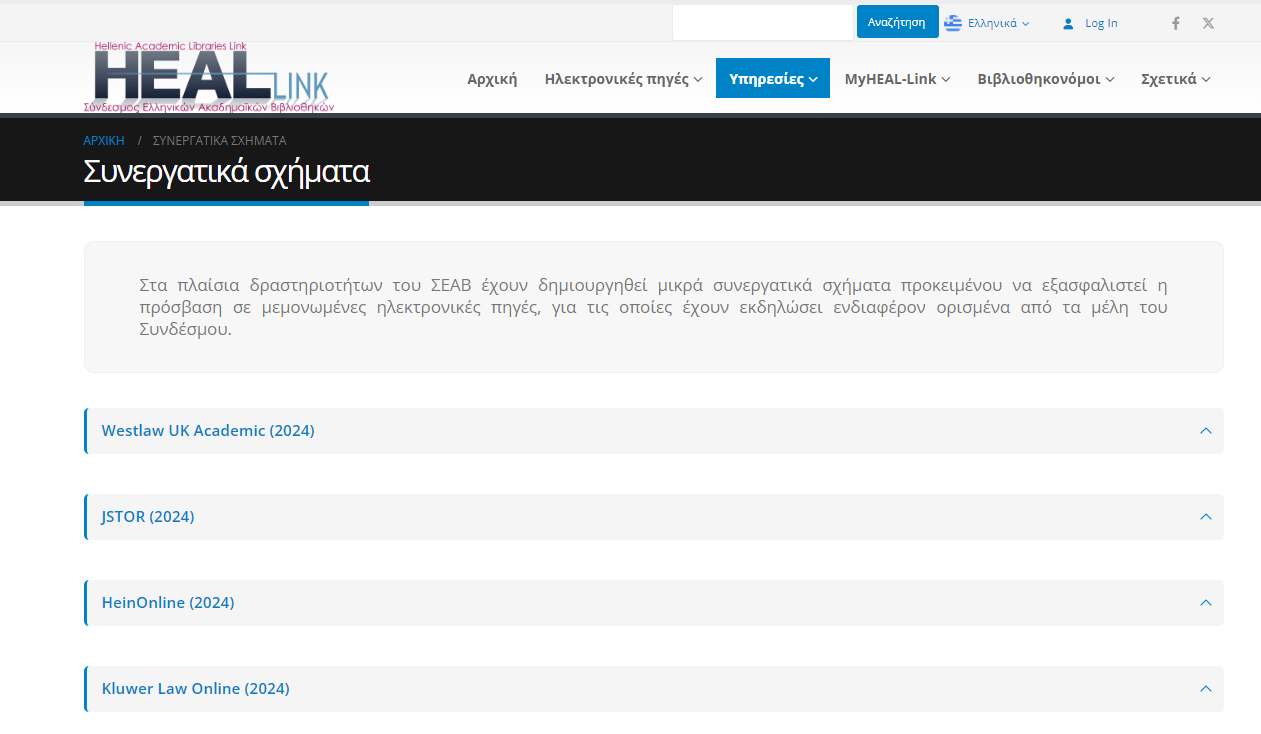This screenshot has width=1261, height=734.
Task: Toggle the chevron on HeinOnline (2024) row
Action: click(x=1205, y=603)
